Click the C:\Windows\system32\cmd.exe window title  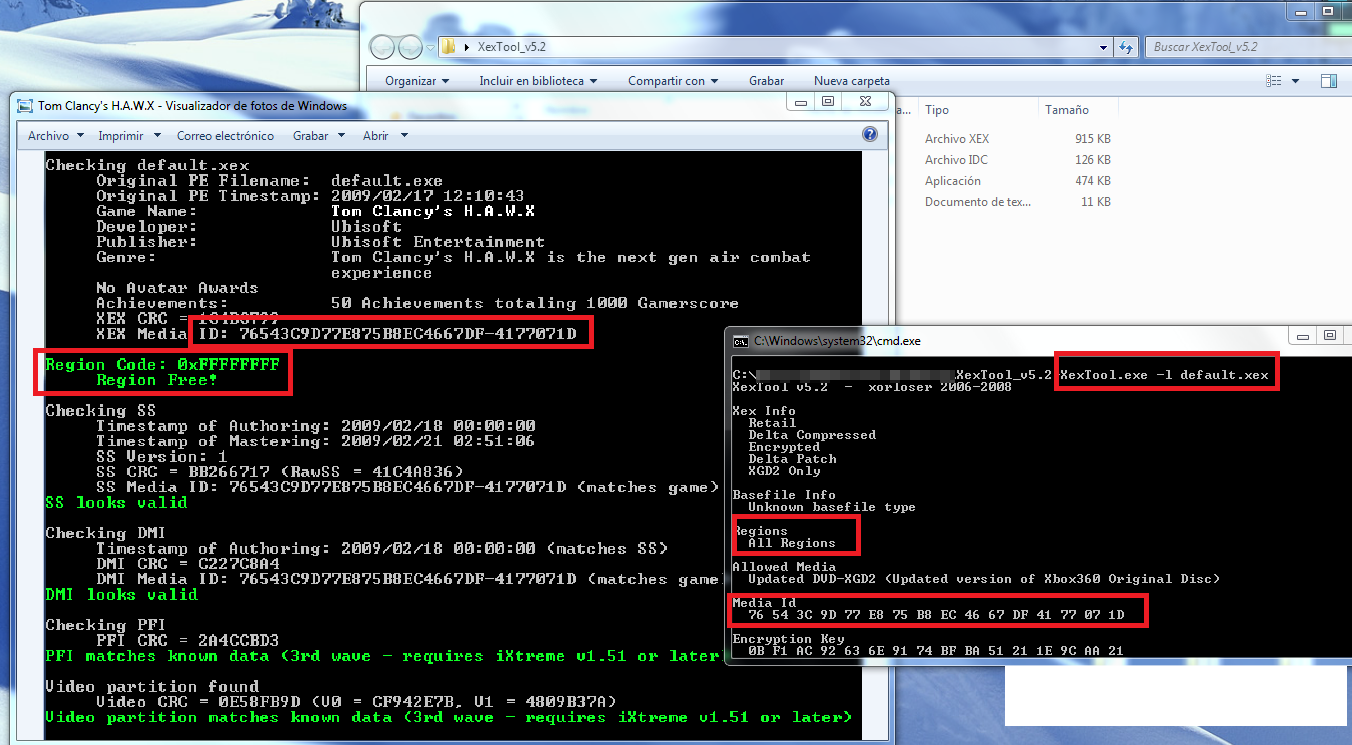tap(837, 341)
